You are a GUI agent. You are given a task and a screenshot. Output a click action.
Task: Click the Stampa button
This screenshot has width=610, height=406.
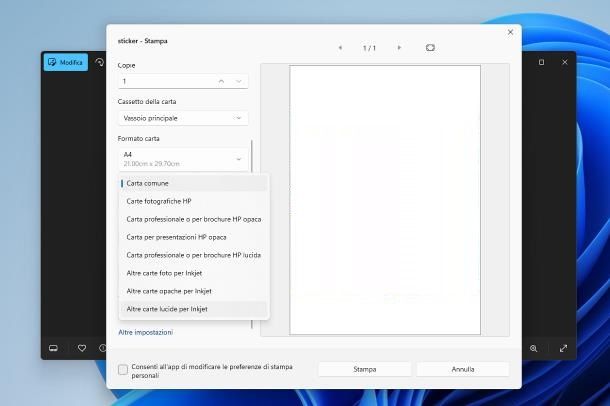point(365,369)
